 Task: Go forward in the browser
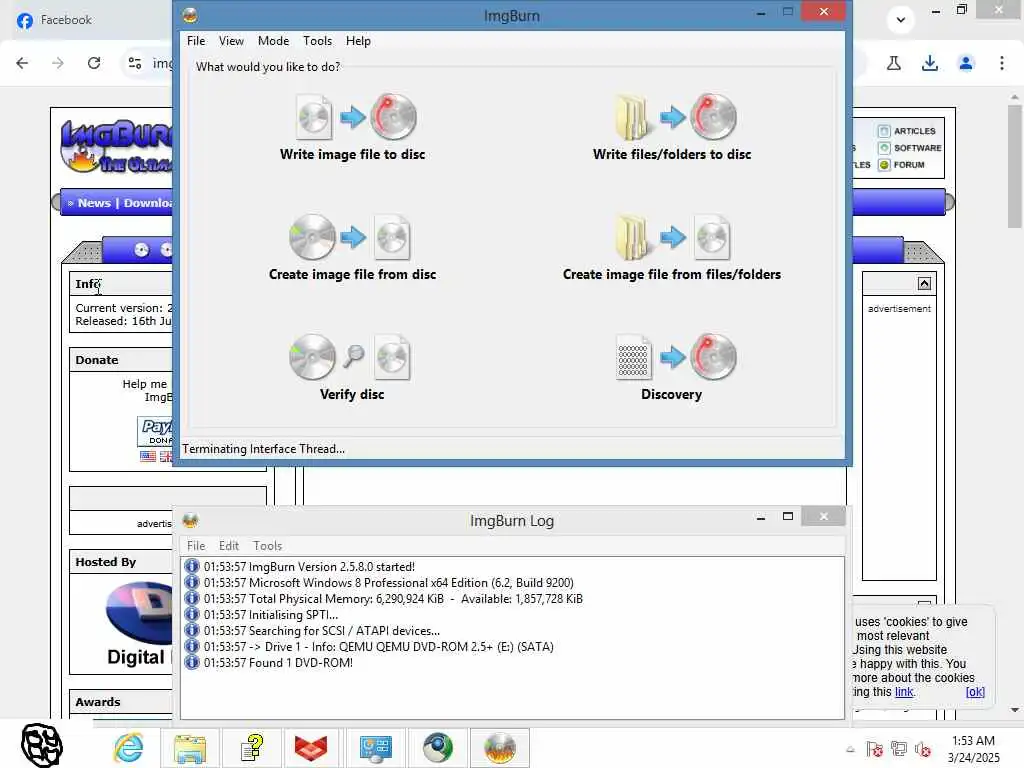58,63
